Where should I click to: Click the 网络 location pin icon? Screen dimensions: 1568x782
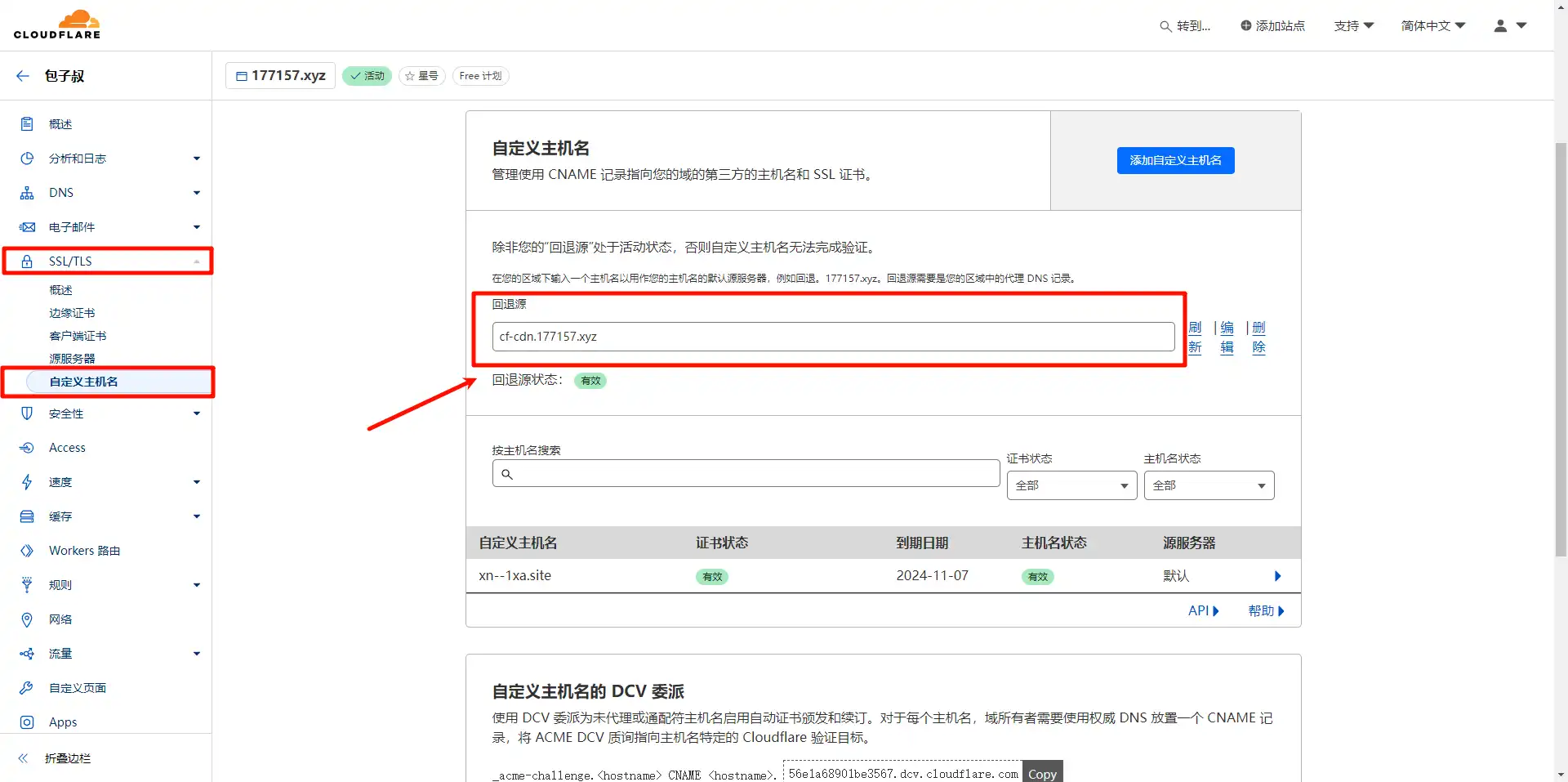[x=27, y=619]
